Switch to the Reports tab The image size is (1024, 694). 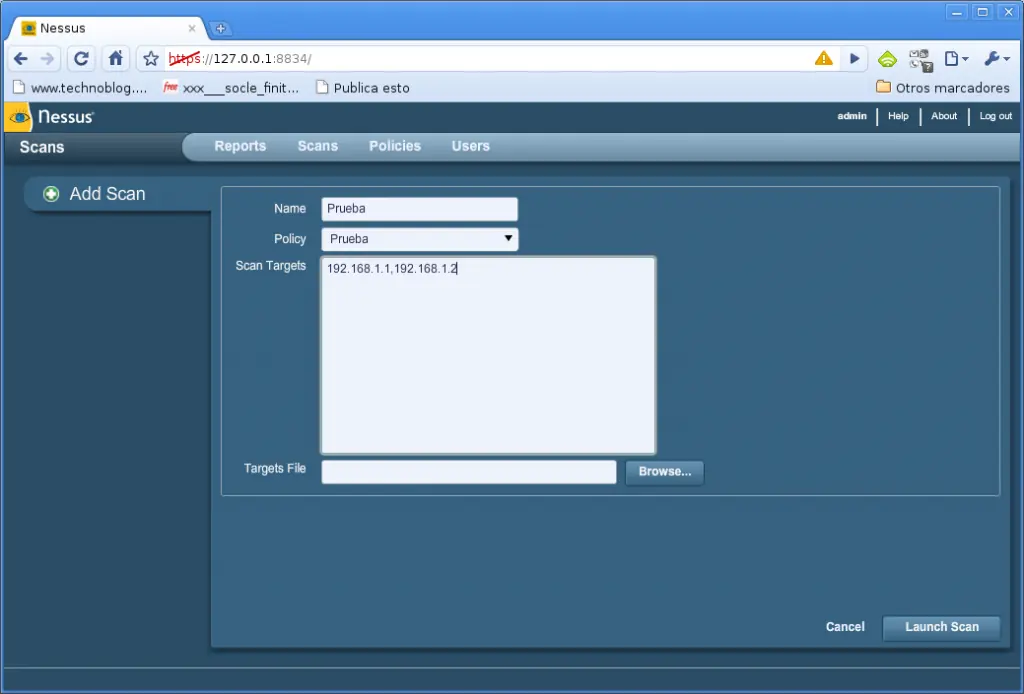pyautogui.click(x=240, y=146)
